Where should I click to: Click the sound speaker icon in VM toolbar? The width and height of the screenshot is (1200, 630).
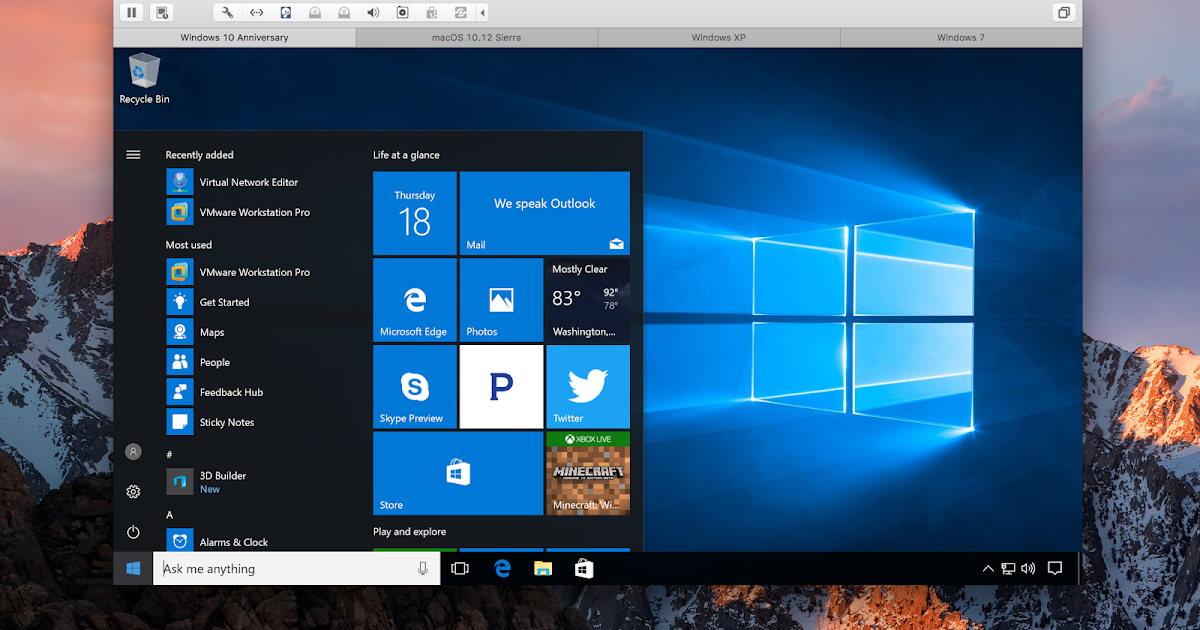point(373,13)
